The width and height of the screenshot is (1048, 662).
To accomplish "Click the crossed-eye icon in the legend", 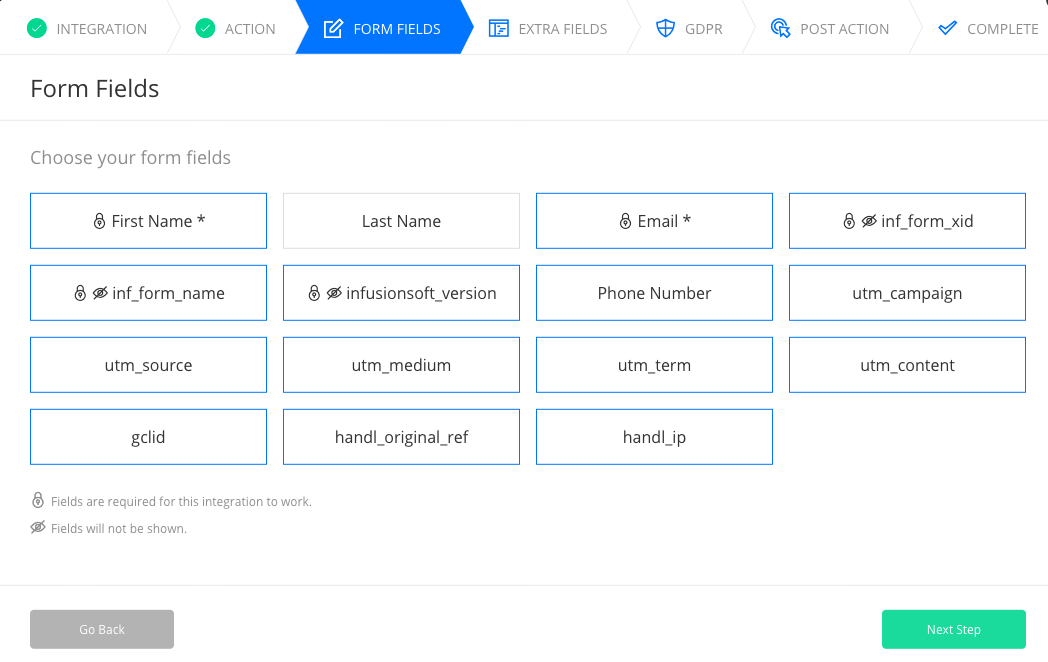I will pyautogui.click(x=38, y=528).
